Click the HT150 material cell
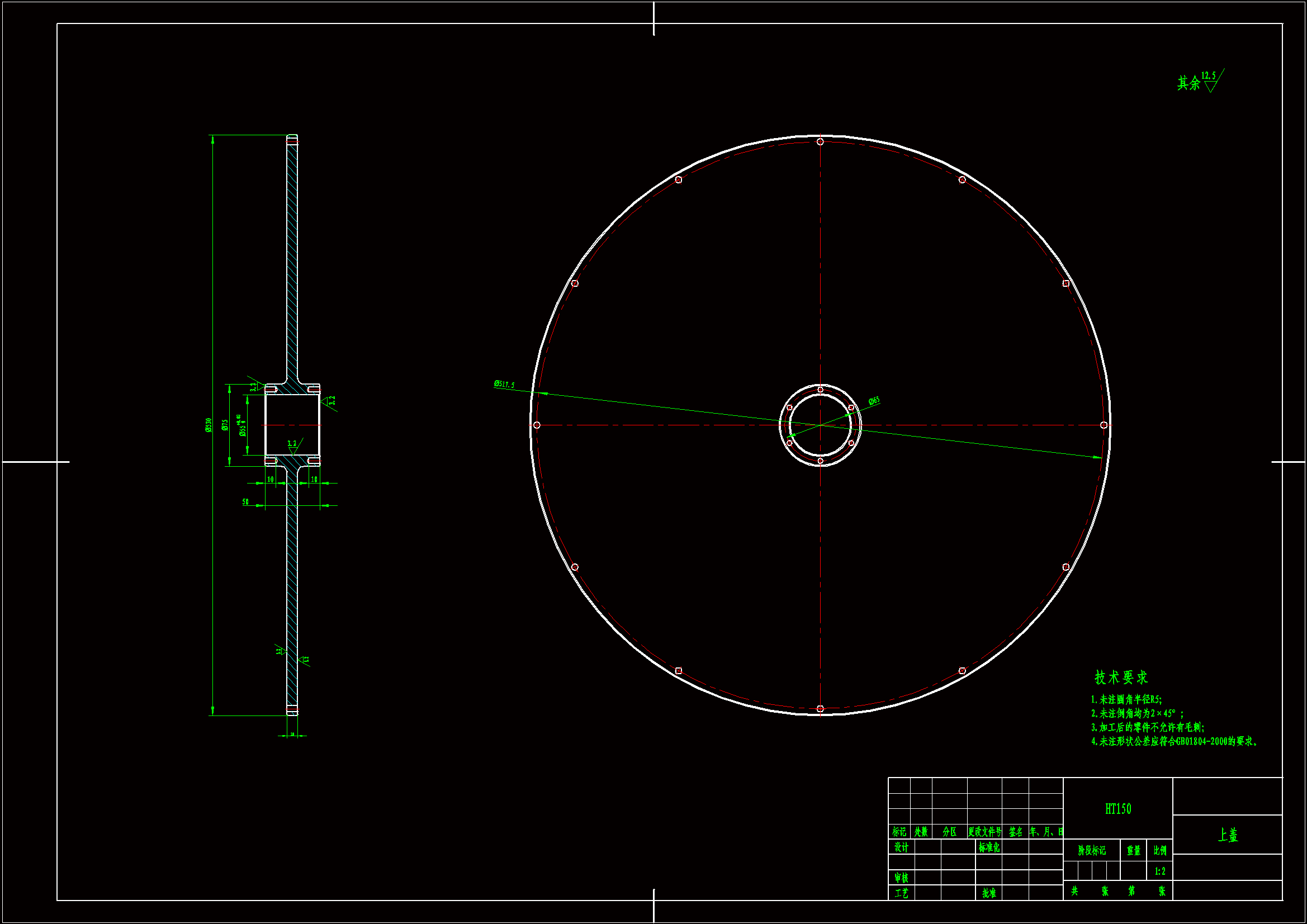 pos(1117,809)
